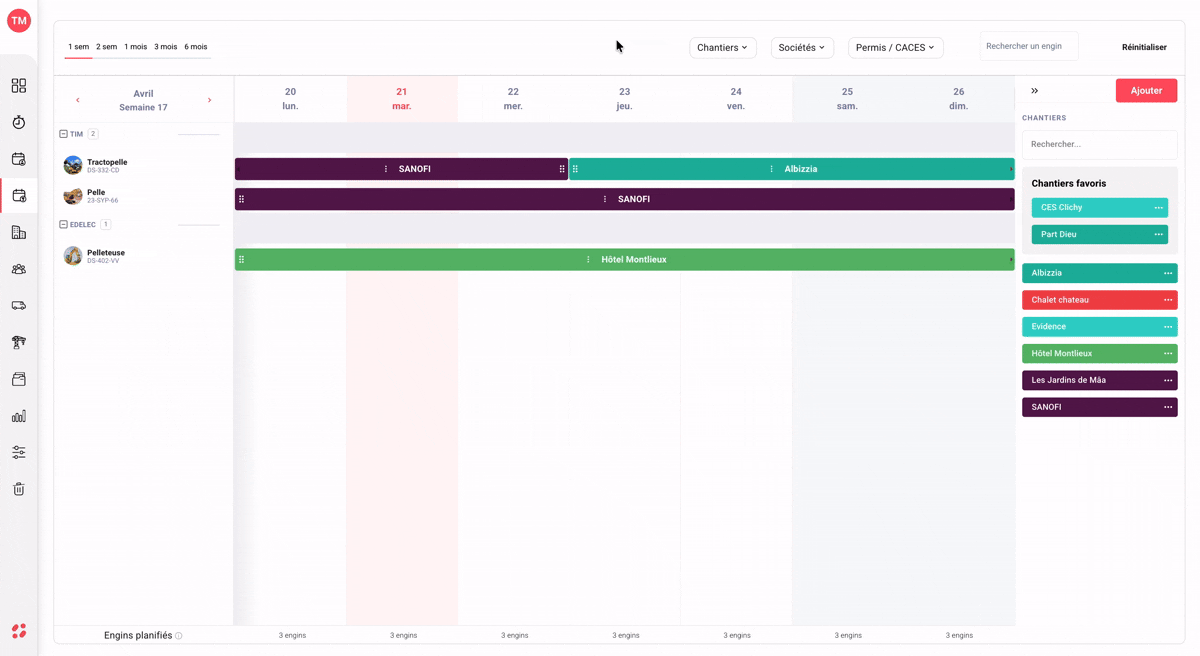The image size is (1200, 656).
Task: Grab drag handle at start of Albizzia bar
Action: point(575,169)
